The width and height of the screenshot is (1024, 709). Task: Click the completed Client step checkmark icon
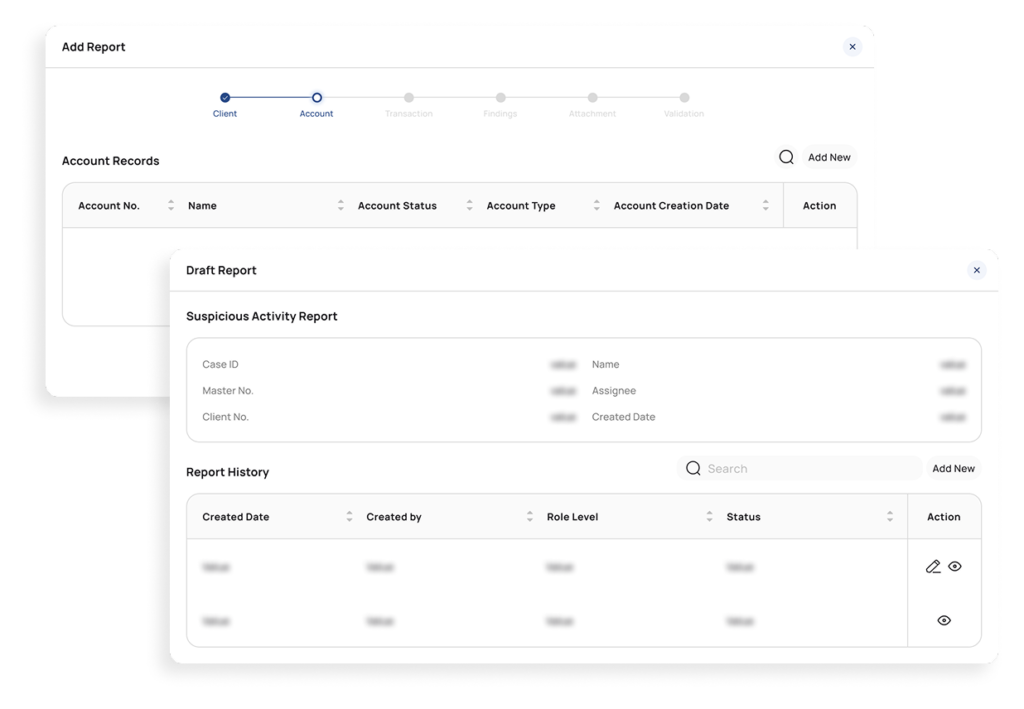pos(224,99)
